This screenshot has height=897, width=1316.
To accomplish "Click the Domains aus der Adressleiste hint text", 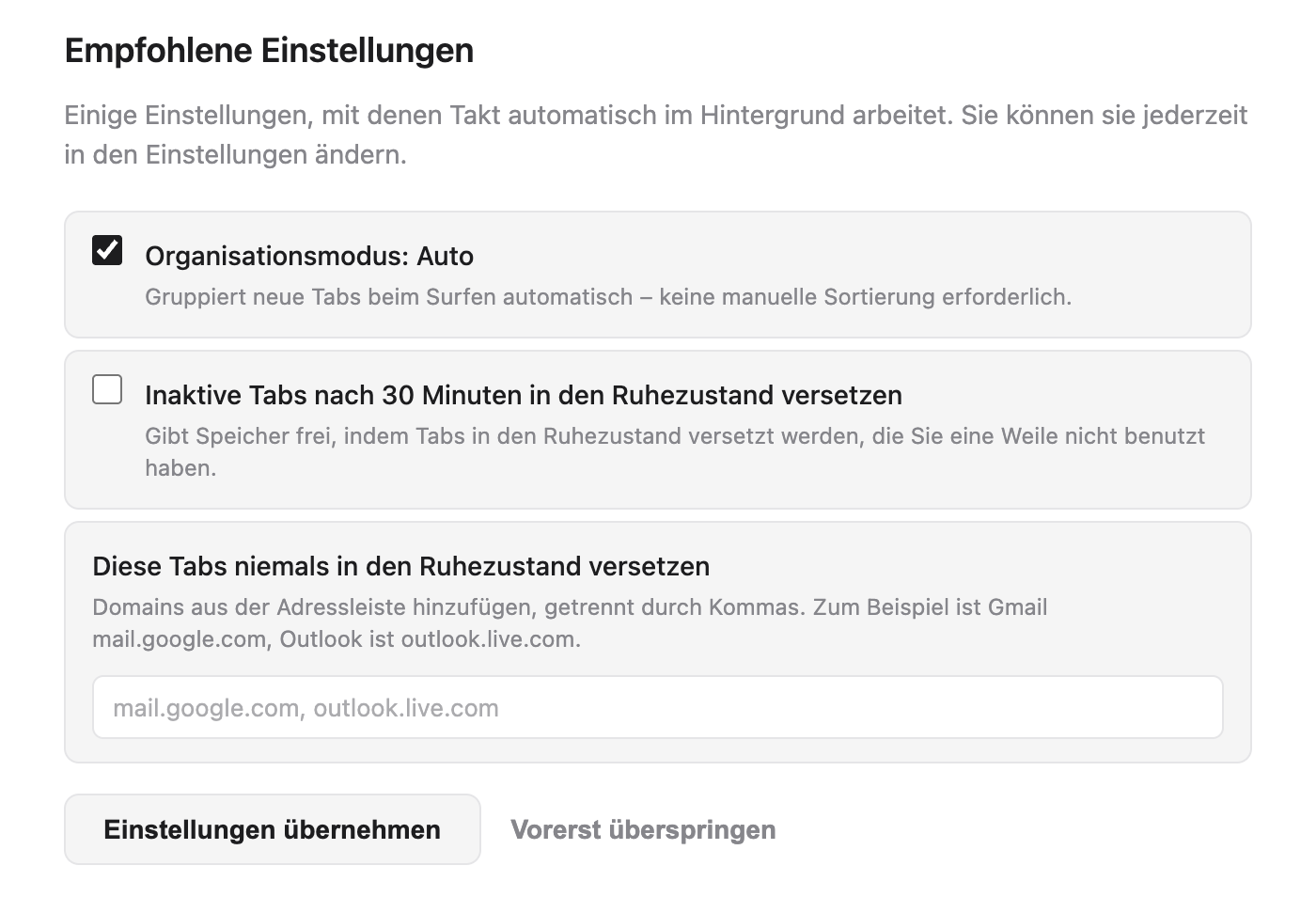I will 570,622.
